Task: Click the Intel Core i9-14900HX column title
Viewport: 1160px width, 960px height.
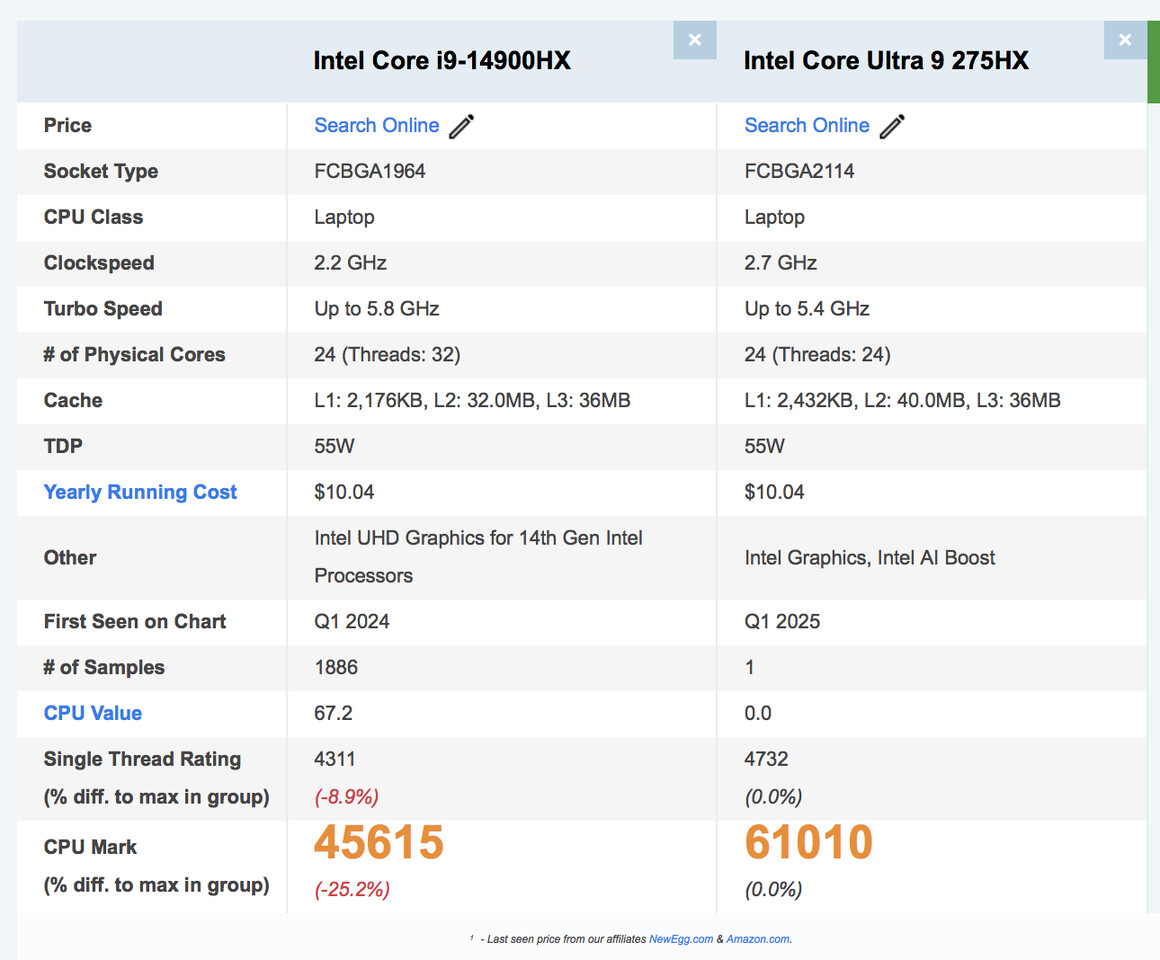Action: coord(442,61)
